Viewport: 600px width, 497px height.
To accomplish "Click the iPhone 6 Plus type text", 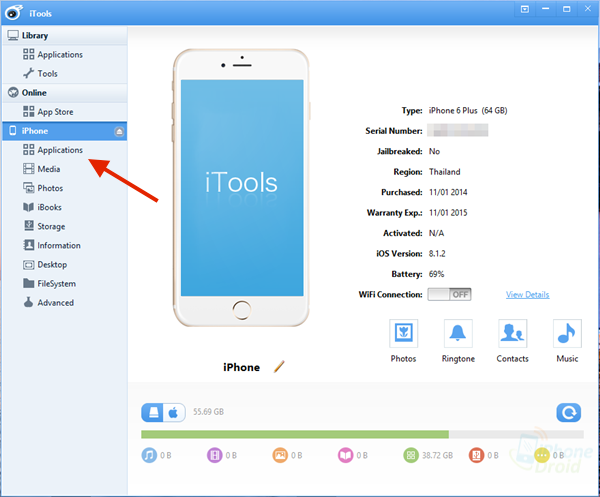I will [468, 111].
